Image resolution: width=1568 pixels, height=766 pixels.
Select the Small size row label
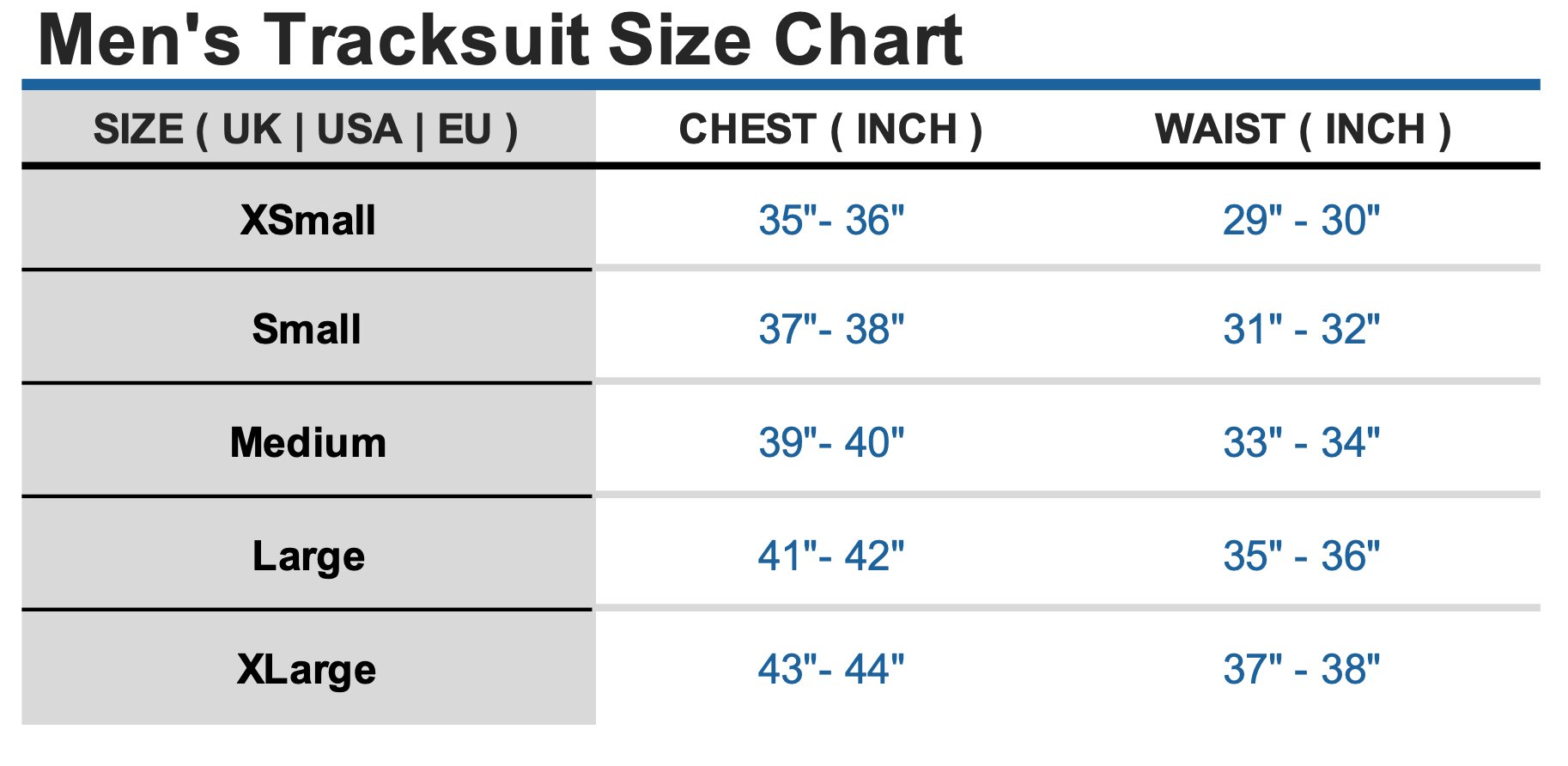click(307, 330)
